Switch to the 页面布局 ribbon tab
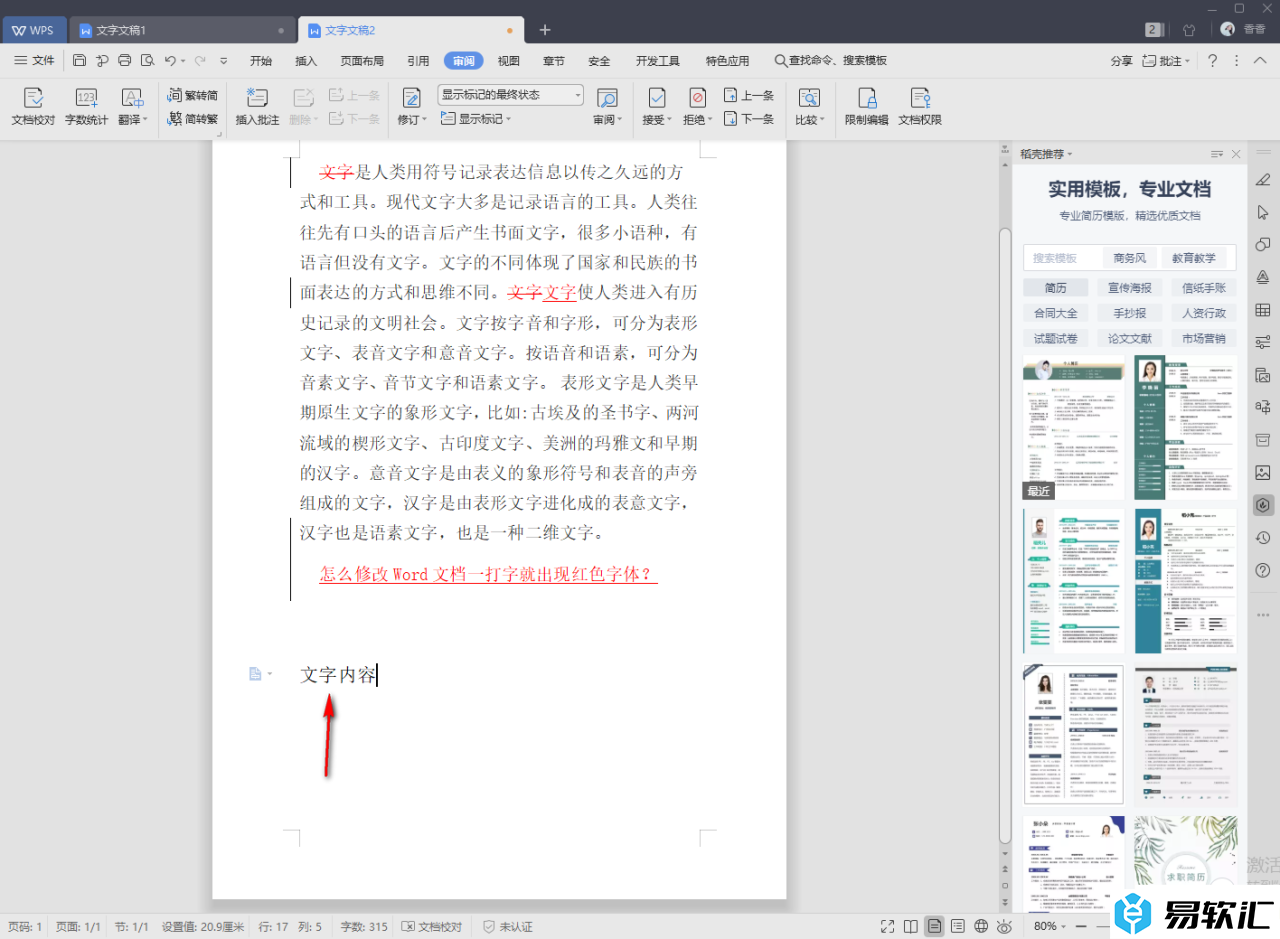 (362, 61)
